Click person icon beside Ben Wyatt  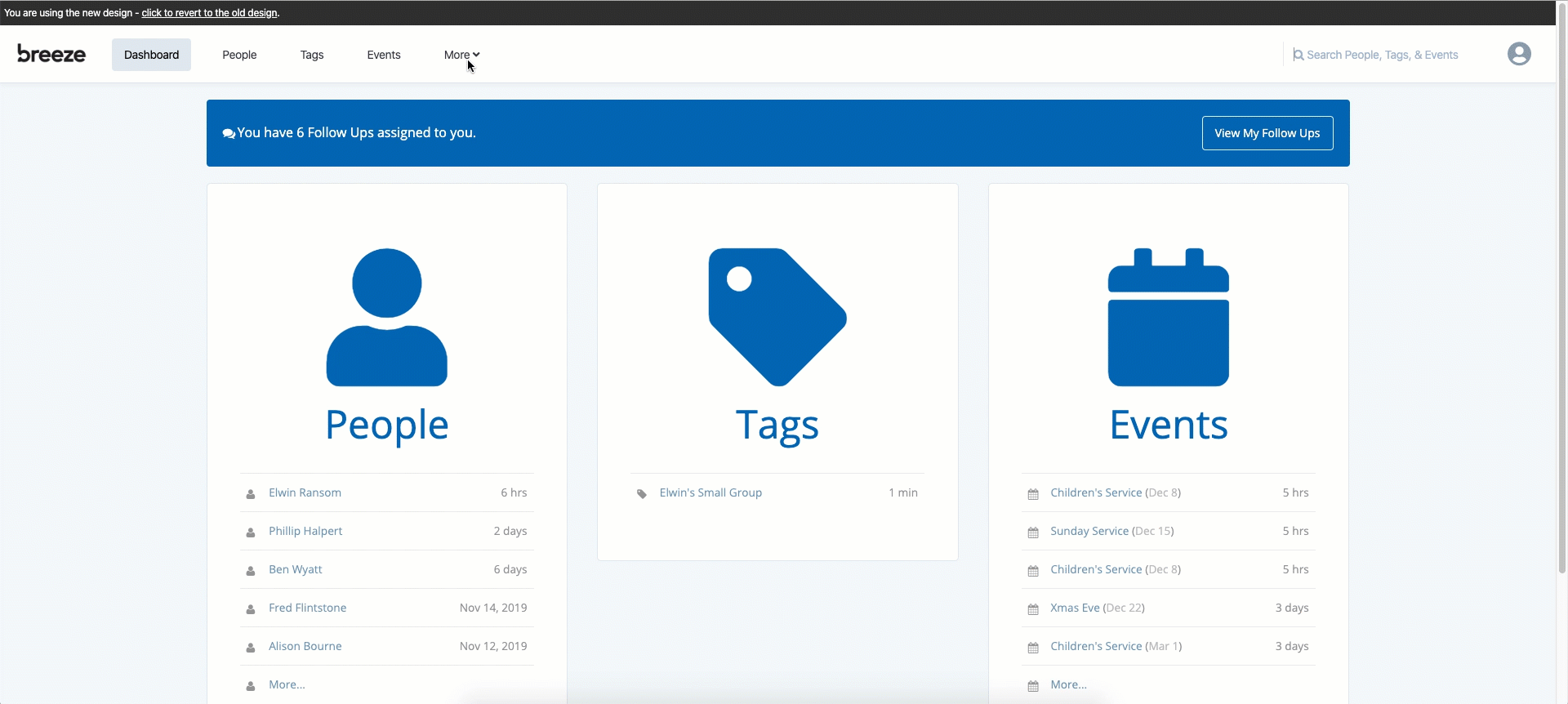tap(251, 571)
